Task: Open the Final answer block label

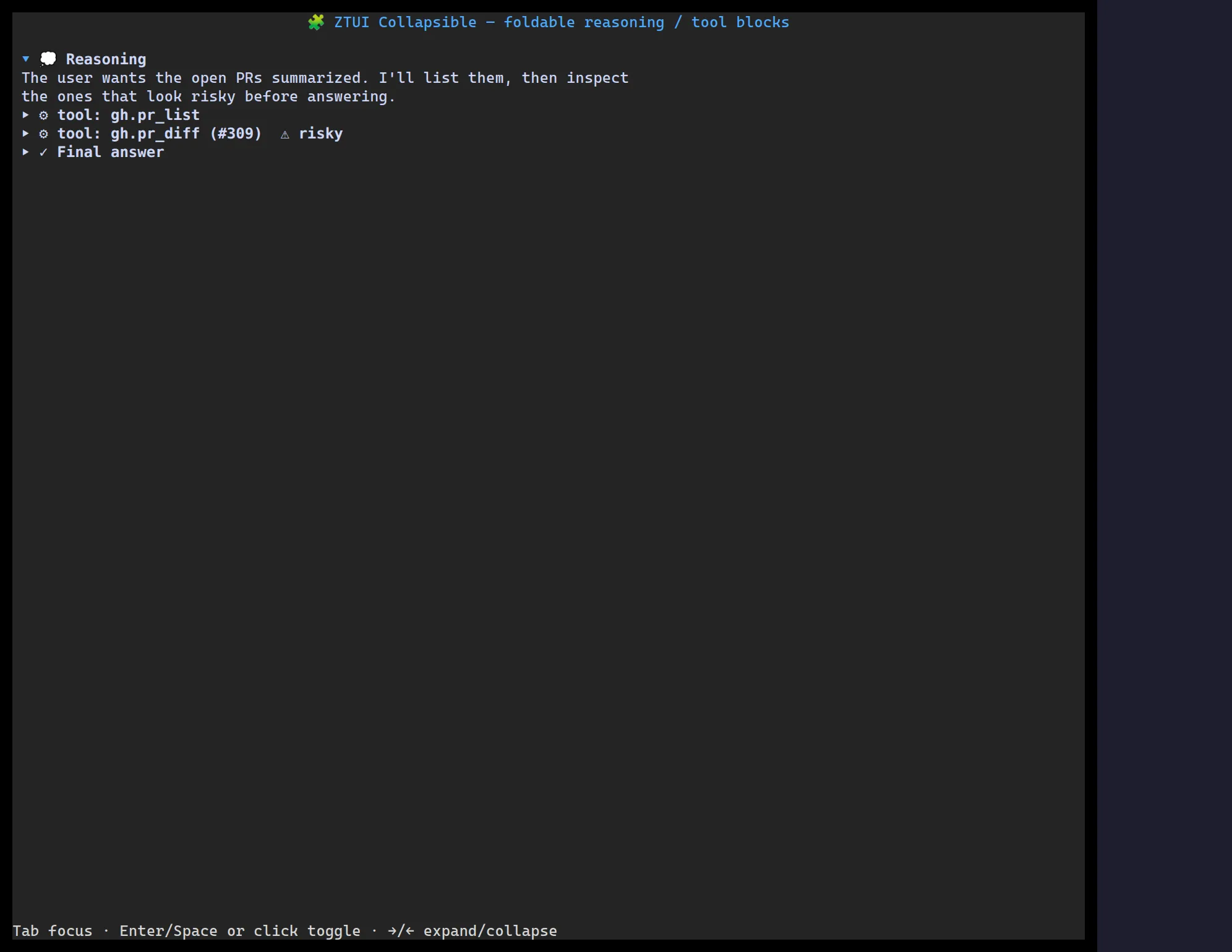Action: (111, 153)
